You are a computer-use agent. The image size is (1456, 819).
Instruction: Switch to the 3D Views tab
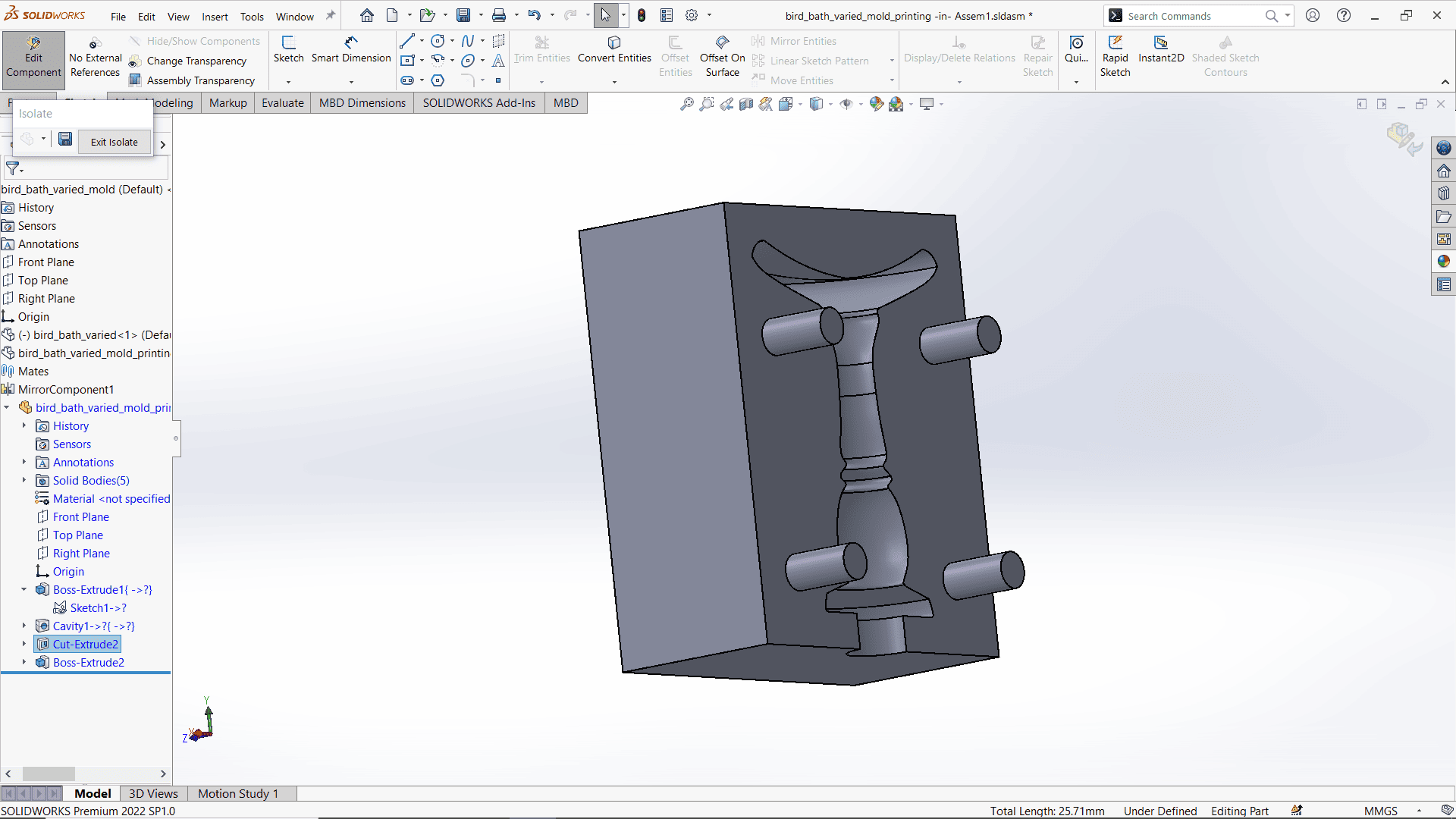point(153,793)
